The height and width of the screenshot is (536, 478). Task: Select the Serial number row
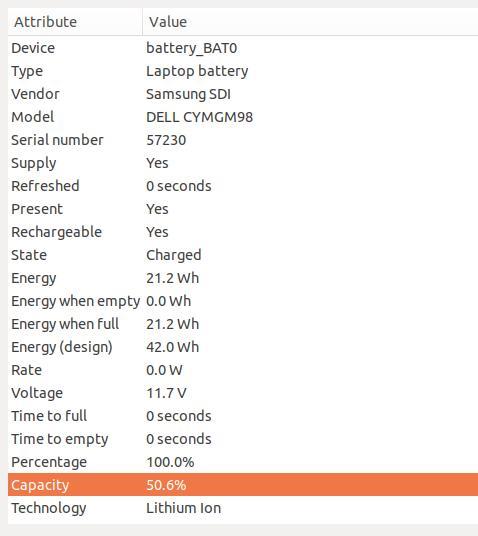pyautogui.click(x=243, y=140)
